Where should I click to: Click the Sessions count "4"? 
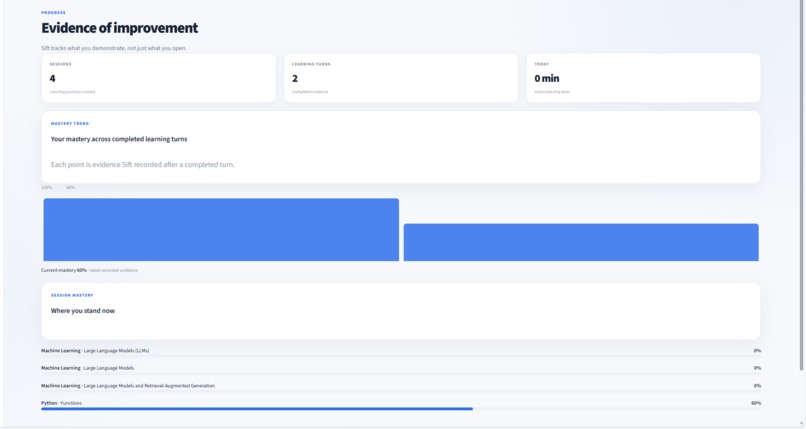click(52, 79)
